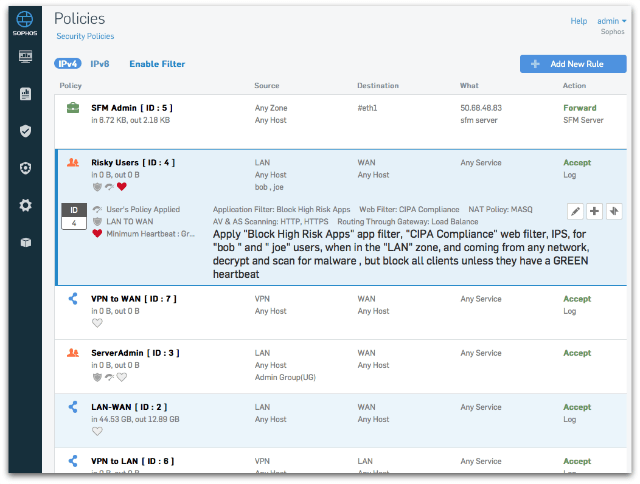Click the Sophos logo in sidebar
Viewport: 640px width, 484px height.
point(25,25)
